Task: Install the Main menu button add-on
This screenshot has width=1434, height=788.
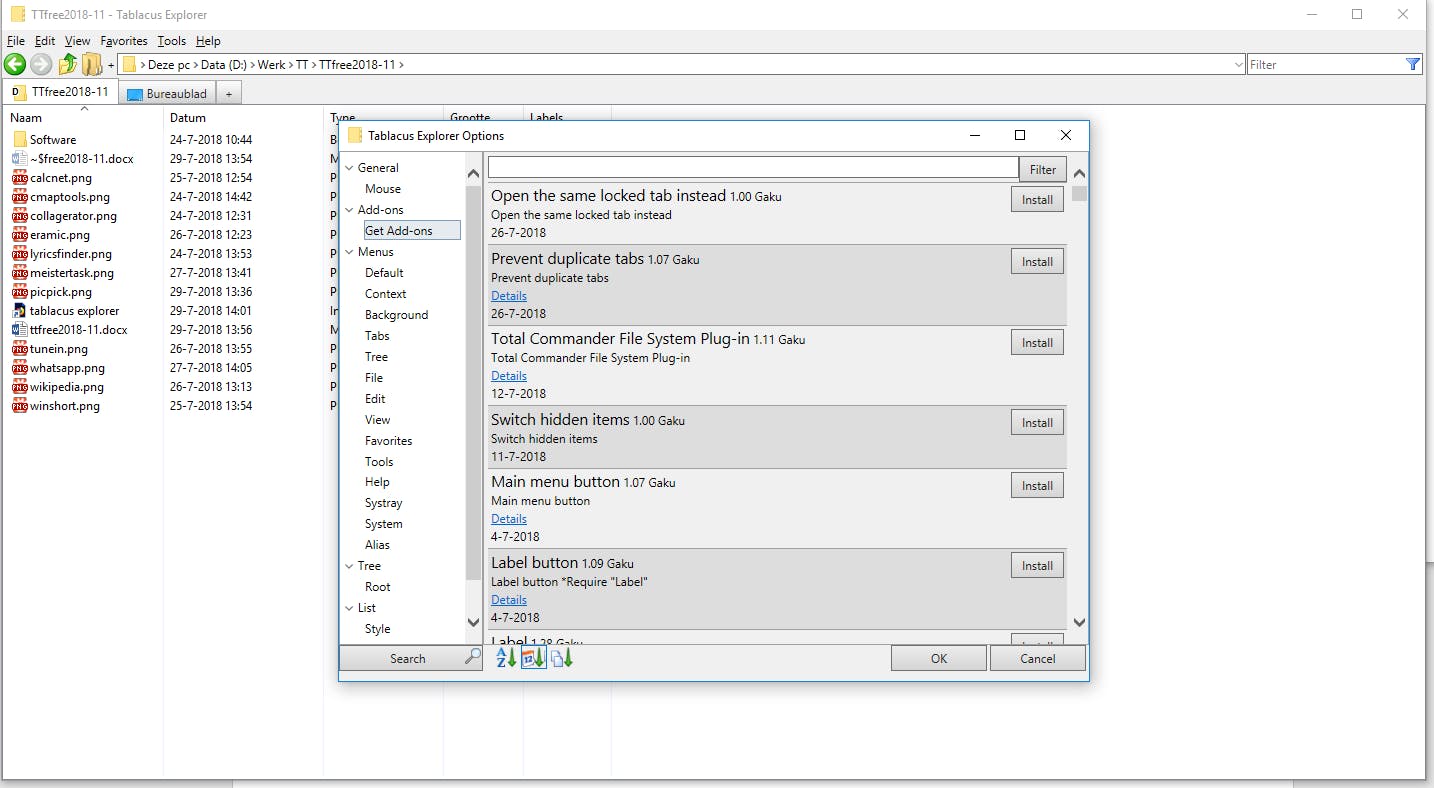Action: click(1037, 486)
